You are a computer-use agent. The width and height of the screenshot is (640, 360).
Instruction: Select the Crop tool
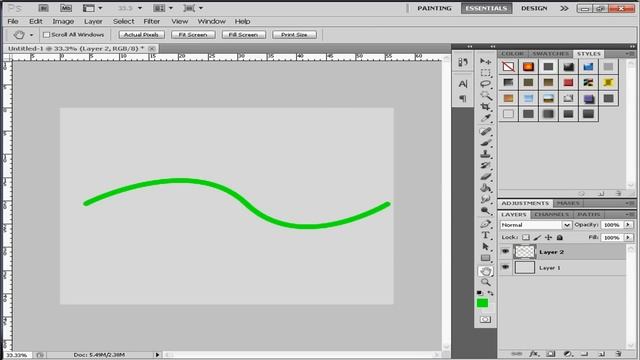(485, 107)
